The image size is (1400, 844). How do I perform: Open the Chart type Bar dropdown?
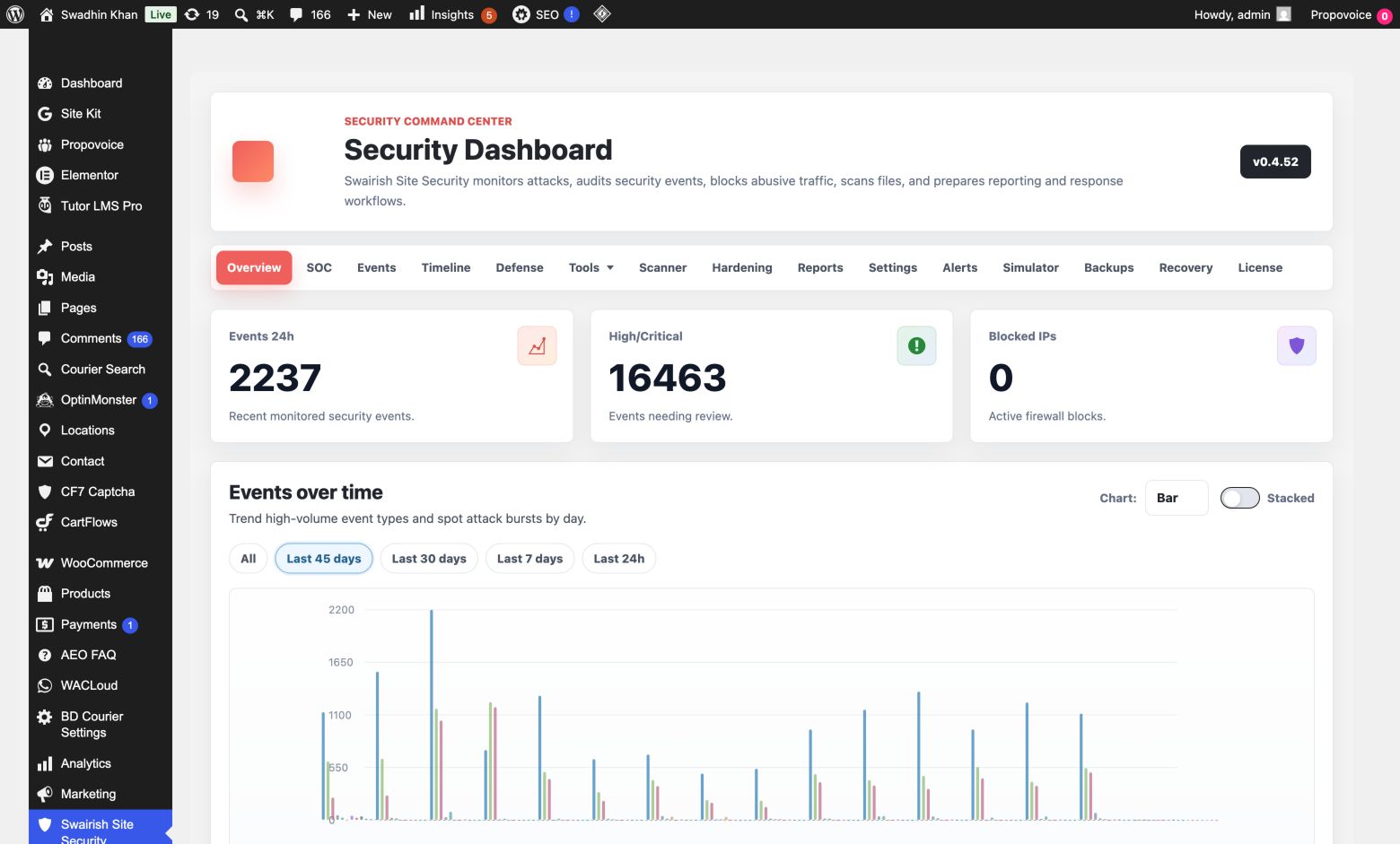[x=1177, y=498]
